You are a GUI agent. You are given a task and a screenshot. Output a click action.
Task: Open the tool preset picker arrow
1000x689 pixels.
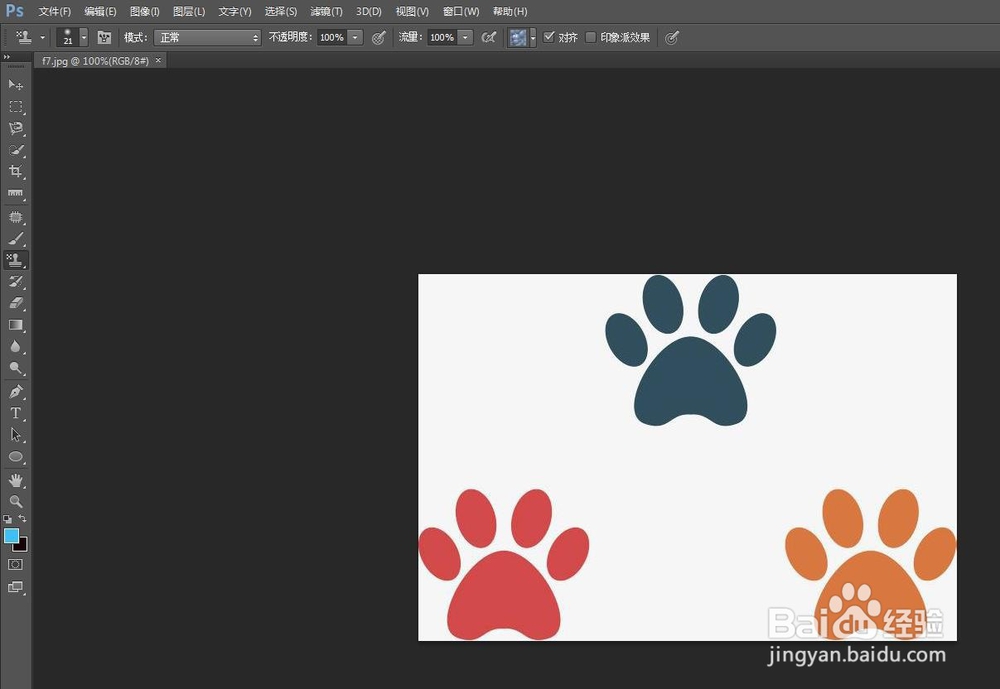pyautogui.click(x=43, y=38)
